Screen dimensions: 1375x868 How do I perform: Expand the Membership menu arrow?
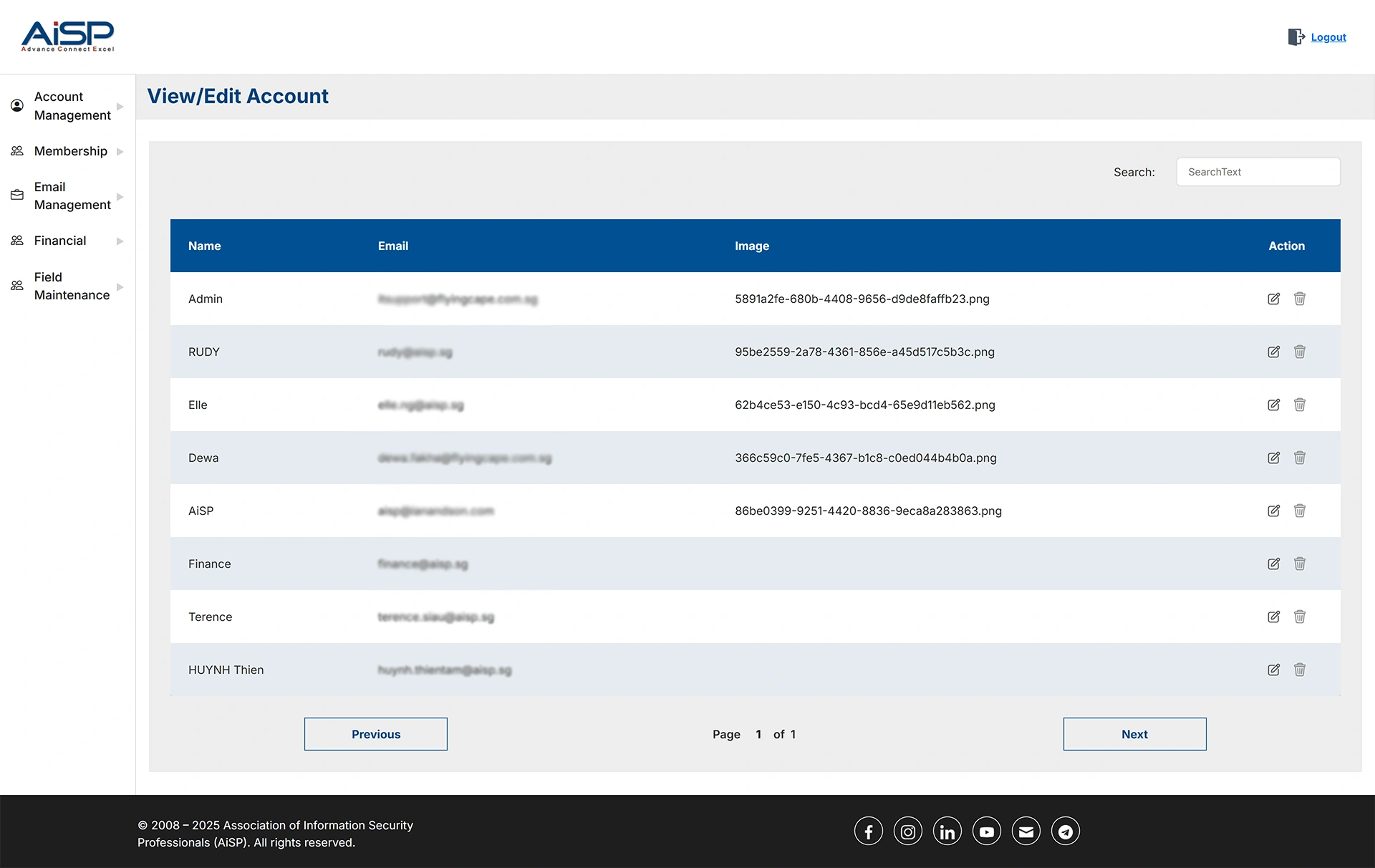(120, 151)
